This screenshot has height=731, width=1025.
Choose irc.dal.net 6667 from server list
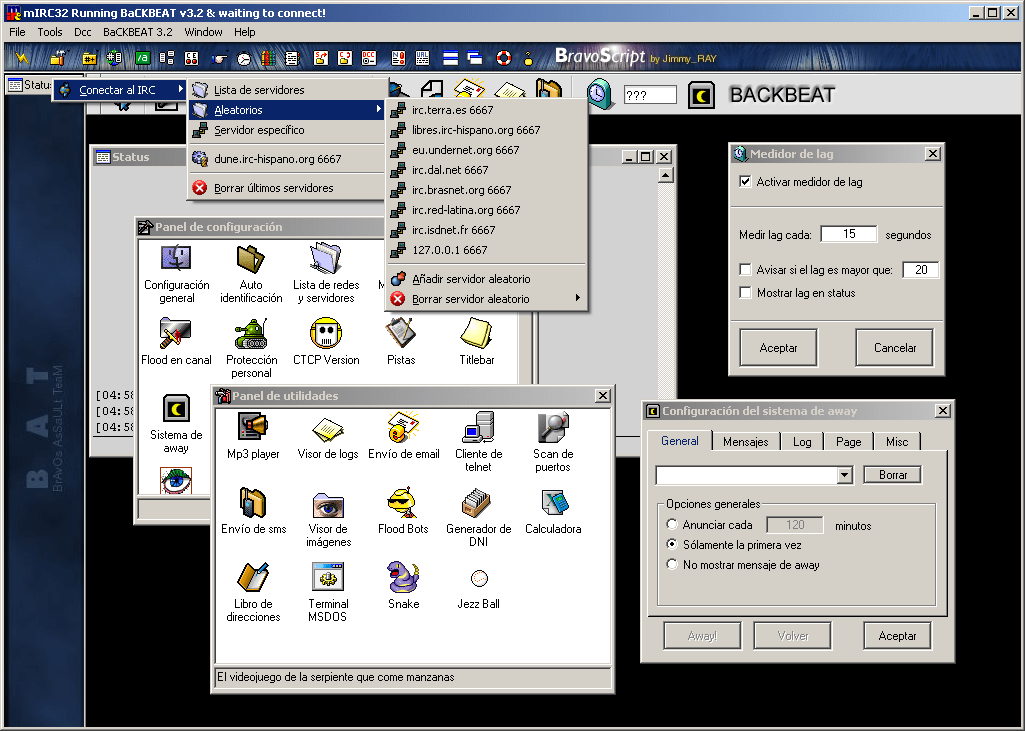(450, 170)
